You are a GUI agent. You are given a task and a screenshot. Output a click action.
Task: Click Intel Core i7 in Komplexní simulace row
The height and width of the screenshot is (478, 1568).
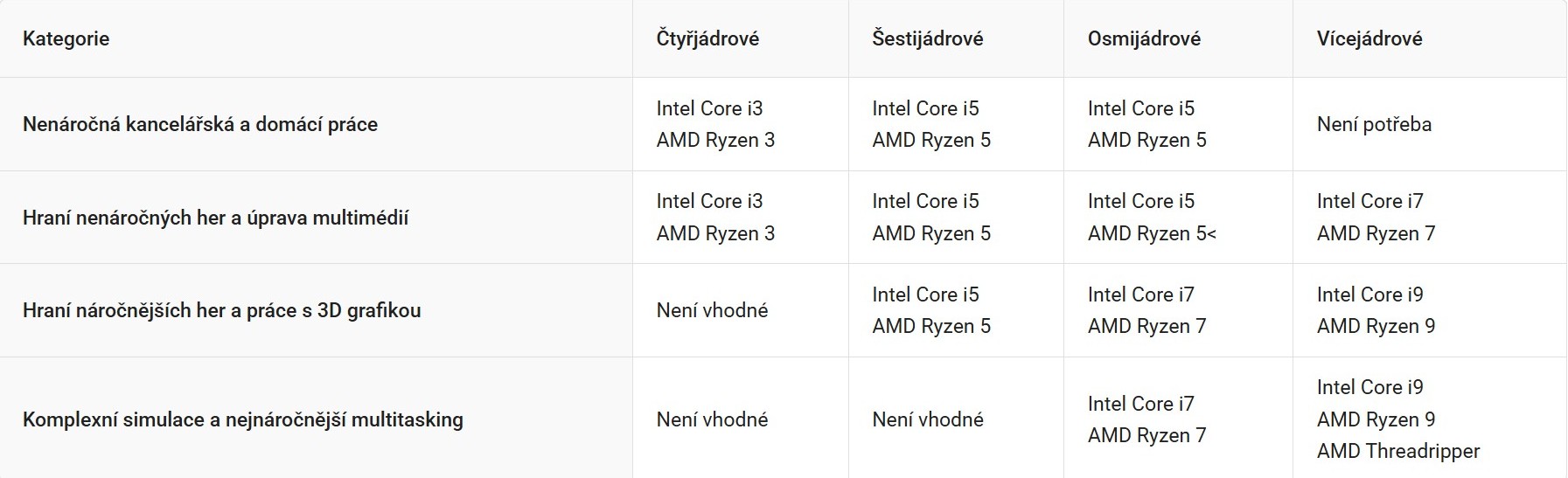(1140, 404)
